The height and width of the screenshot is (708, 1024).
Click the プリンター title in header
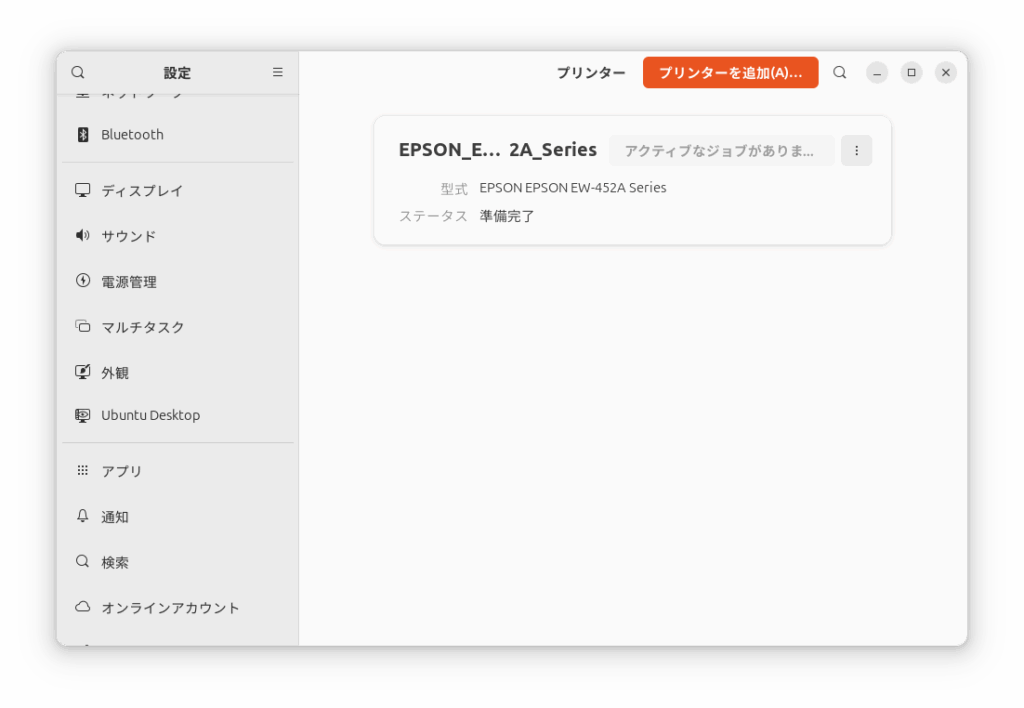click(591, 72)
